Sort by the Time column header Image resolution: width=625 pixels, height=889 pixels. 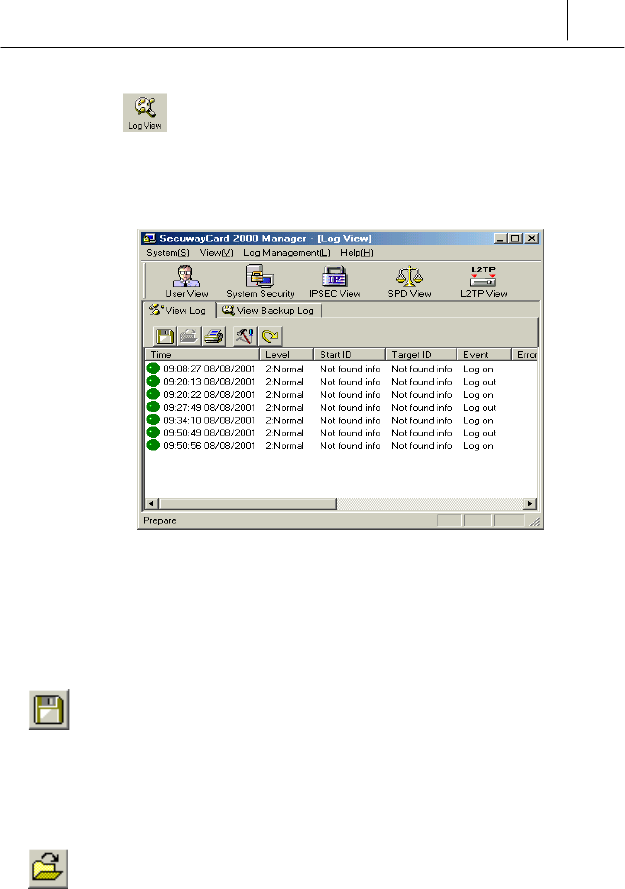202,354
